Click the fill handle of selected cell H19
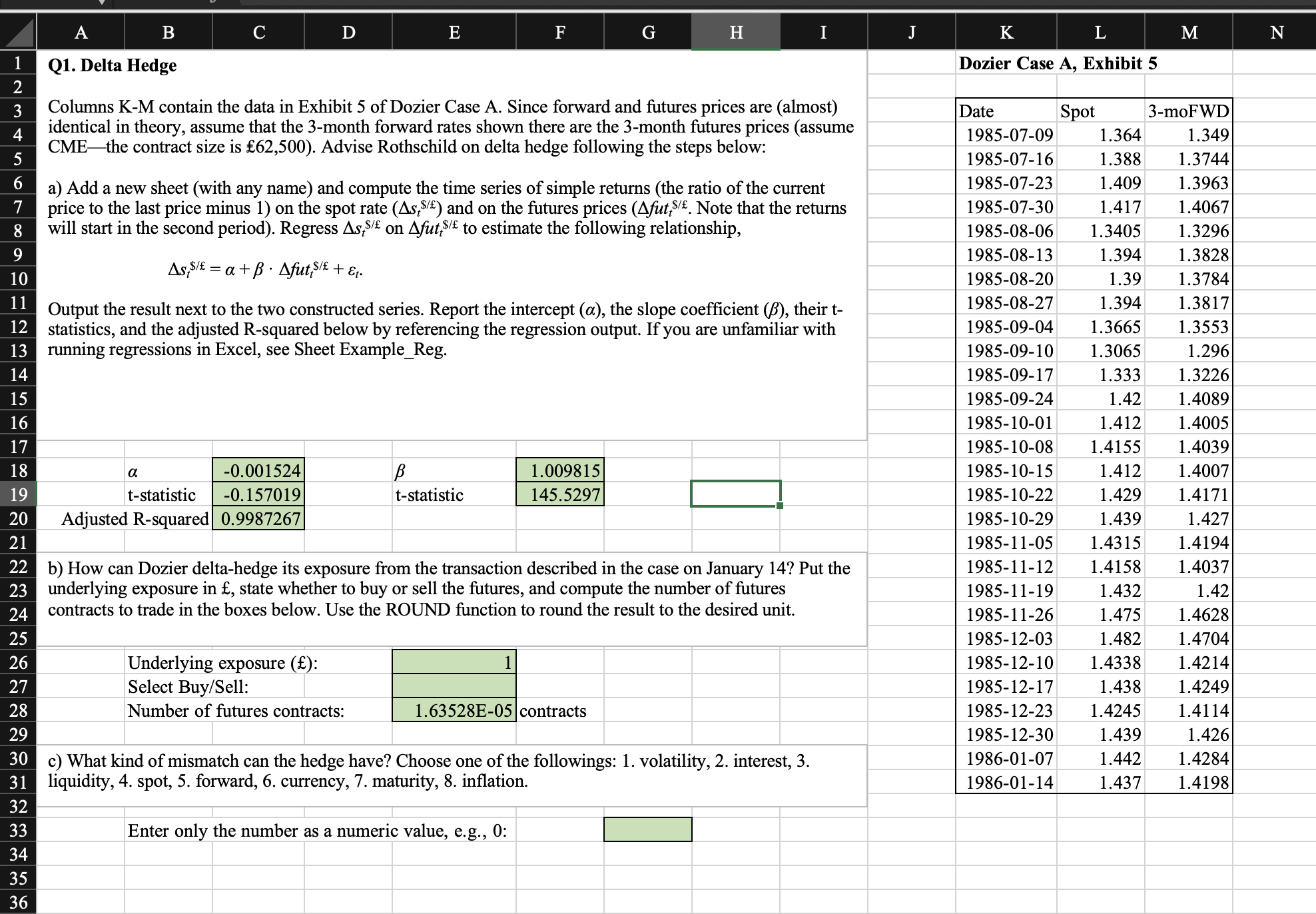 click(780, 506)
